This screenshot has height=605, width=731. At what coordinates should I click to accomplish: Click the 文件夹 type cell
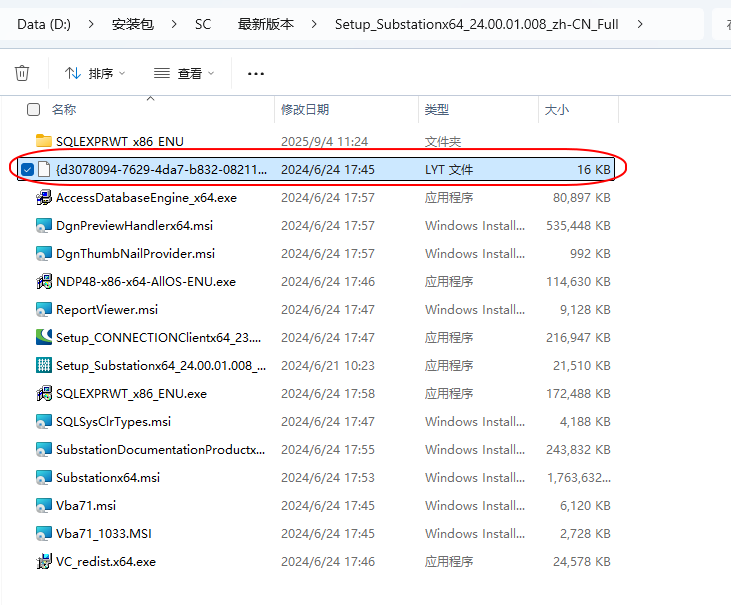click(442, 141)
